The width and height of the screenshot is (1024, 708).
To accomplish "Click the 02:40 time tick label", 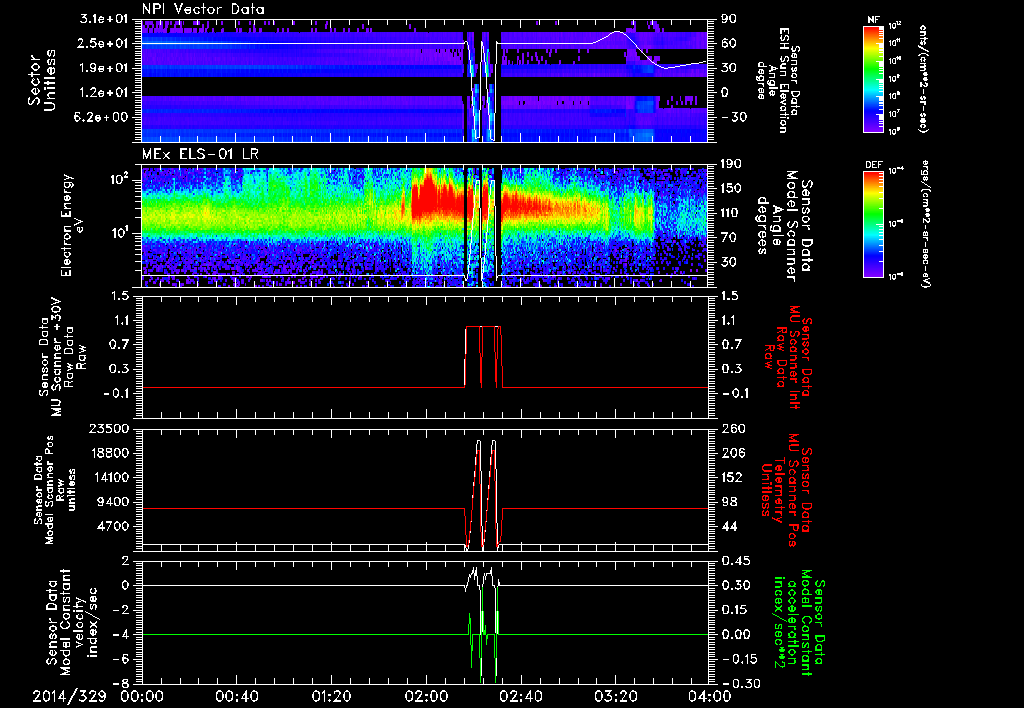I will [x=520, y=696].
